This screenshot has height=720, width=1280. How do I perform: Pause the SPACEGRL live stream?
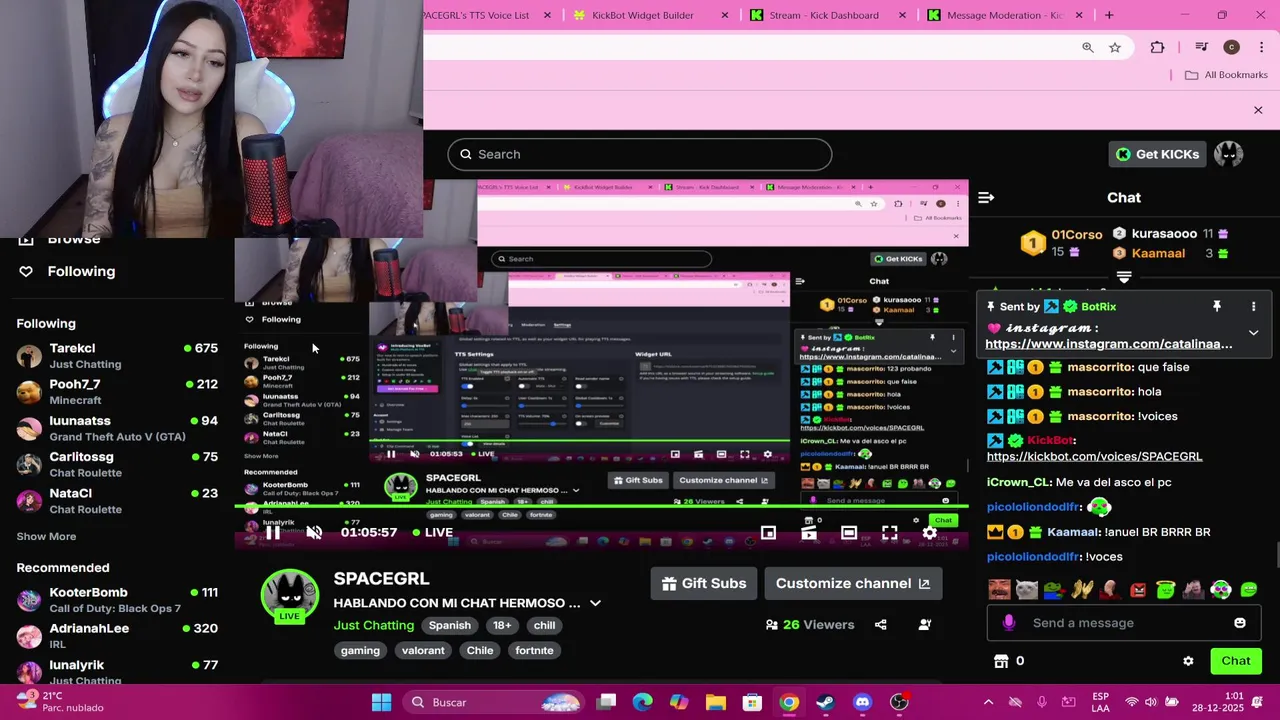coord(273,533)
